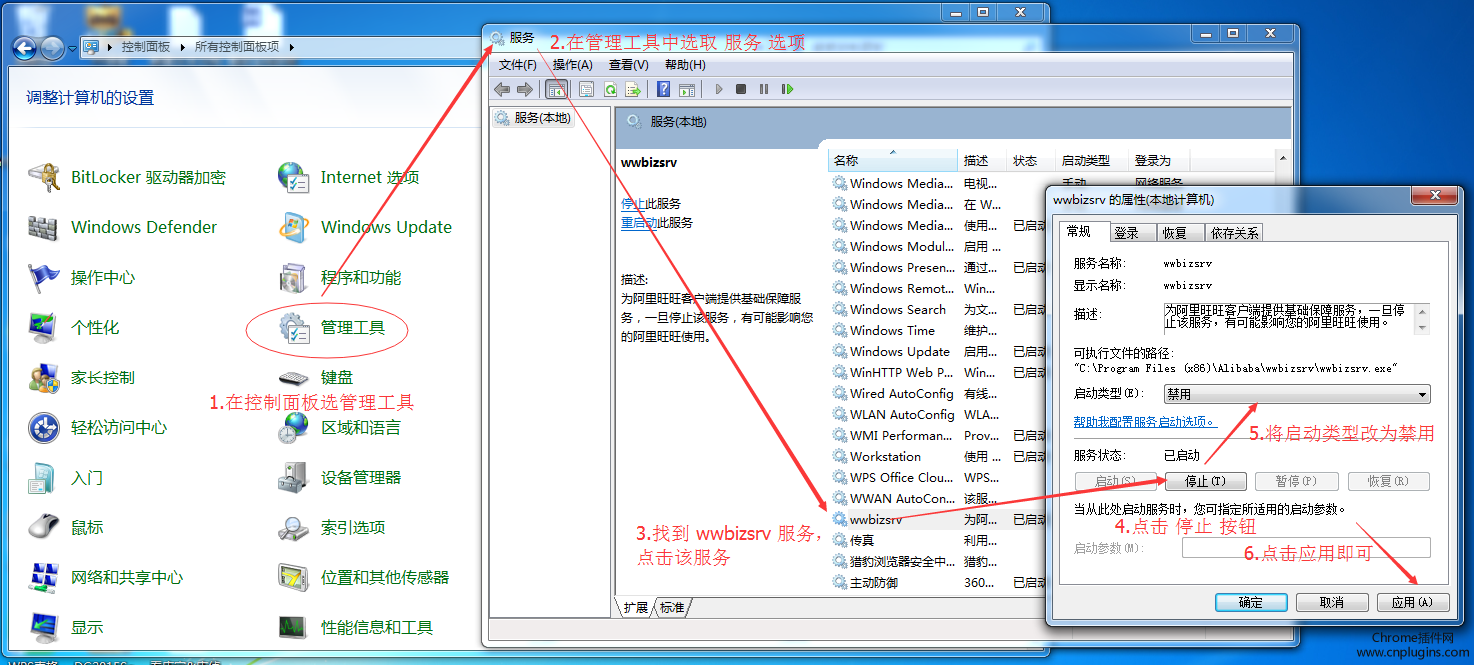The width and height of the screenshot is (1474, 665).
Task: Click the 确定 button in properties dialog
Action: 1251,602
